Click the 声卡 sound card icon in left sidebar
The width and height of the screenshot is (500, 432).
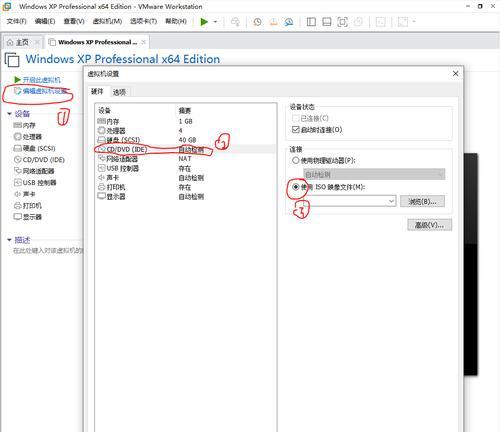pyautogui.click(x=17, y=194)
